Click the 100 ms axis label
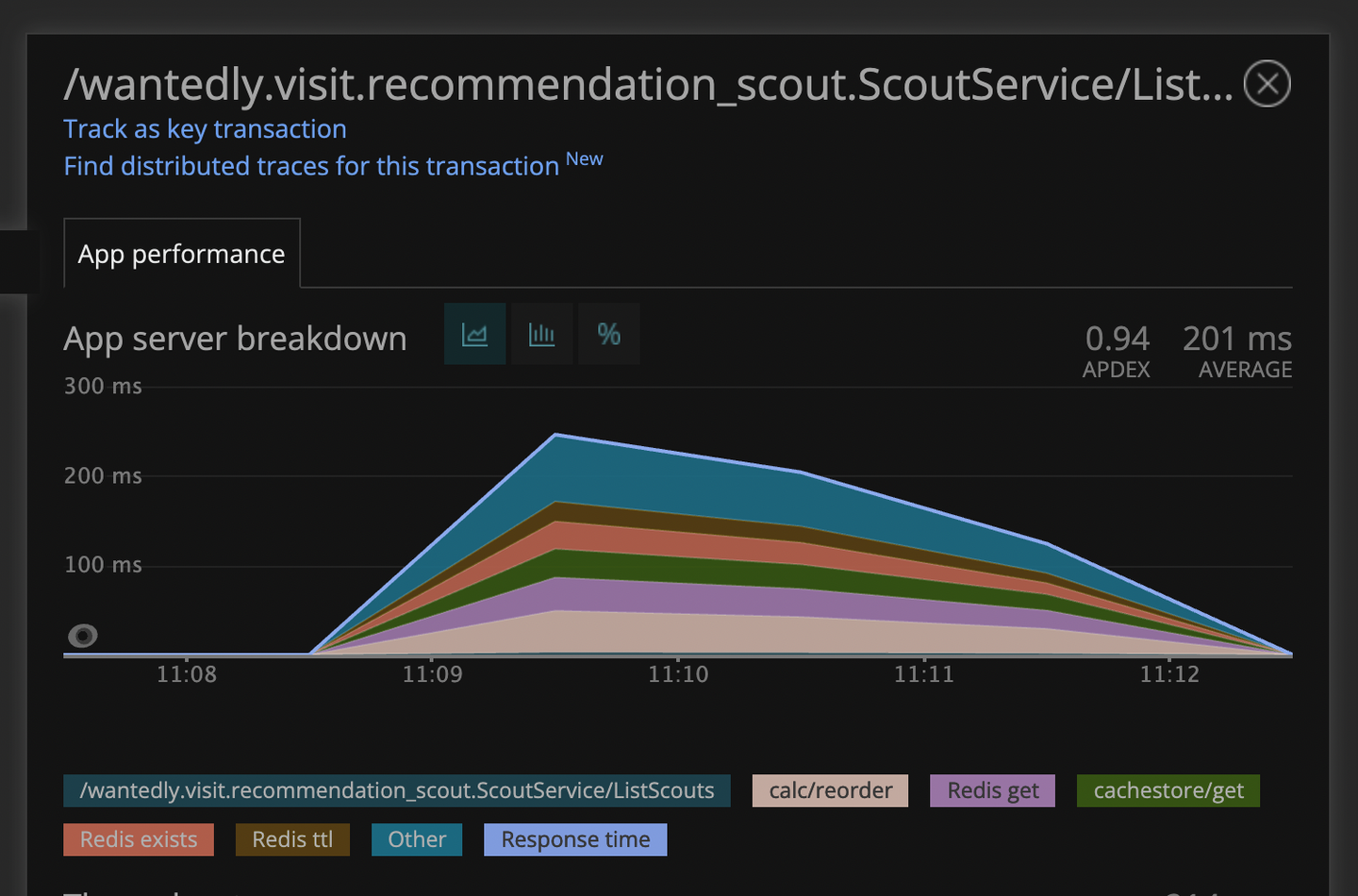The width and height of the screenshot is (1358, 896). (103, 565)
